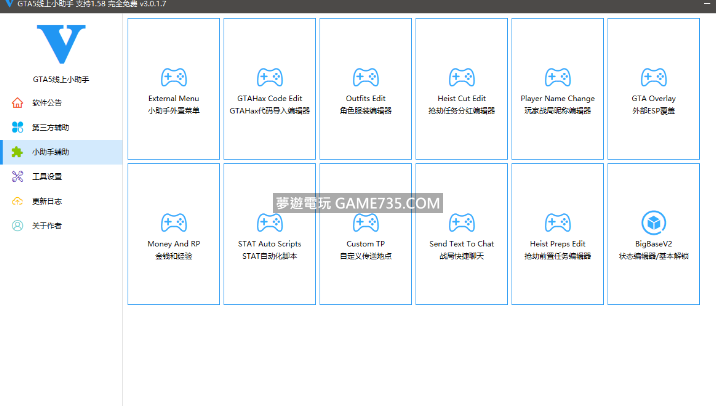
Task: Click the Custom TP label text
Action: (x=365, y=244)
